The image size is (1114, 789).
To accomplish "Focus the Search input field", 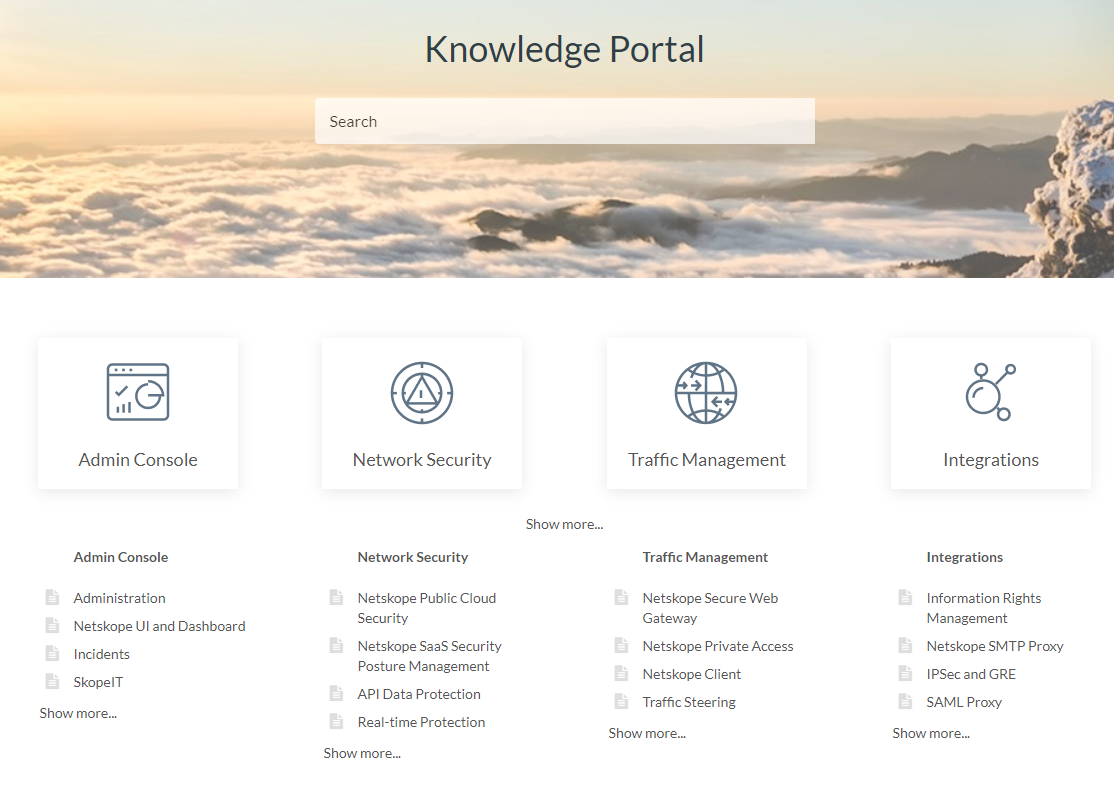I will click(565, 121).
